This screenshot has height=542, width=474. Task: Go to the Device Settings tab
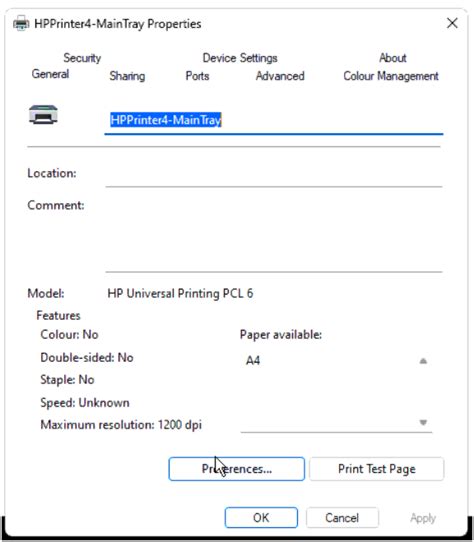coord(240,58)
